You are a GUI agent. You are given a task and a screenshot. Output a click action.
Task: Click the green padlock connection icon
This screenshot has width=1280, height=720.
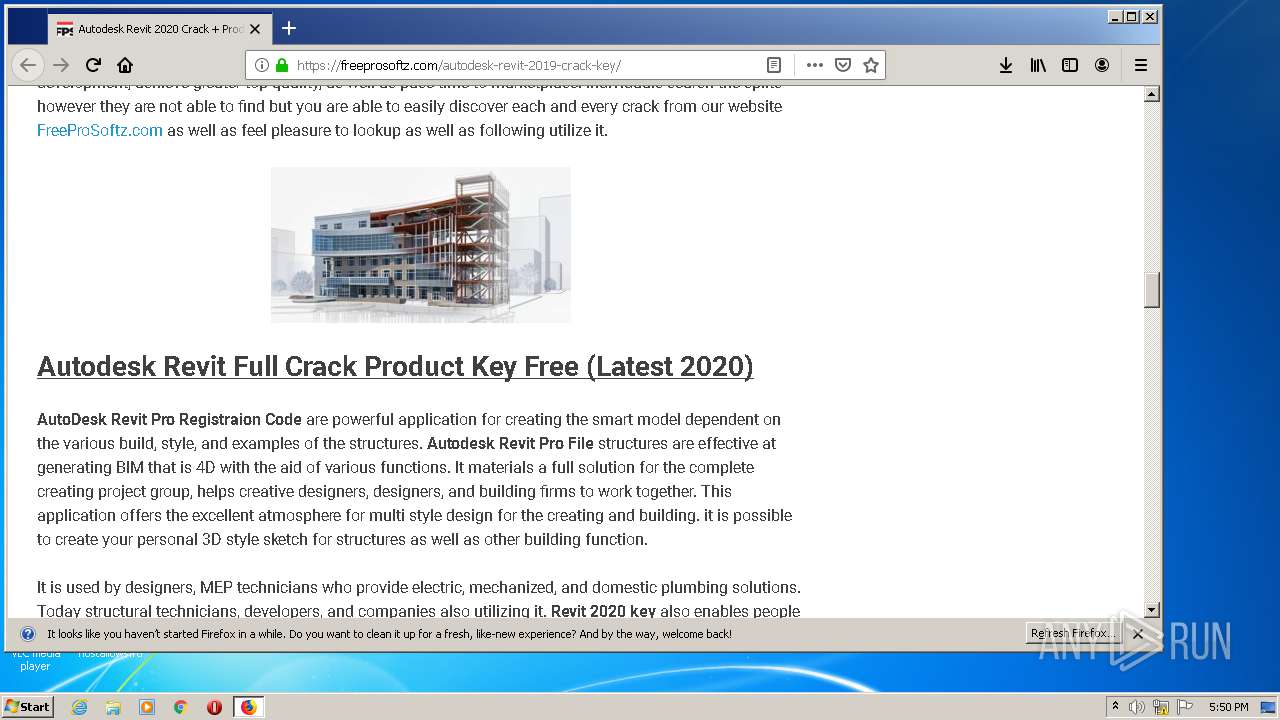click(282, 65)
